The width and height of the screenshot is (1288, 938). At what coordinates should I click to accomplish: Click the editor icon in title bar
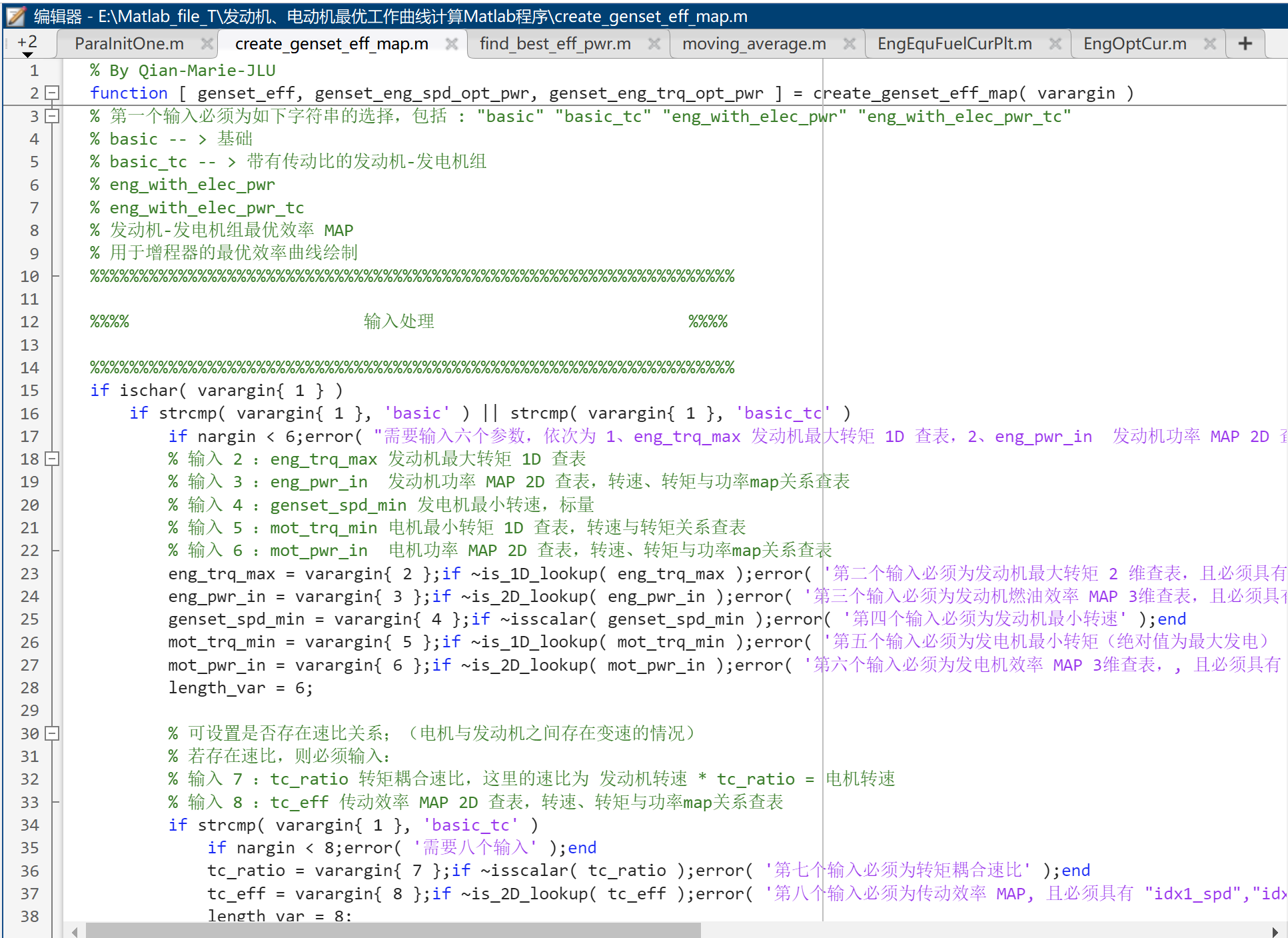[x=16, y=15]
